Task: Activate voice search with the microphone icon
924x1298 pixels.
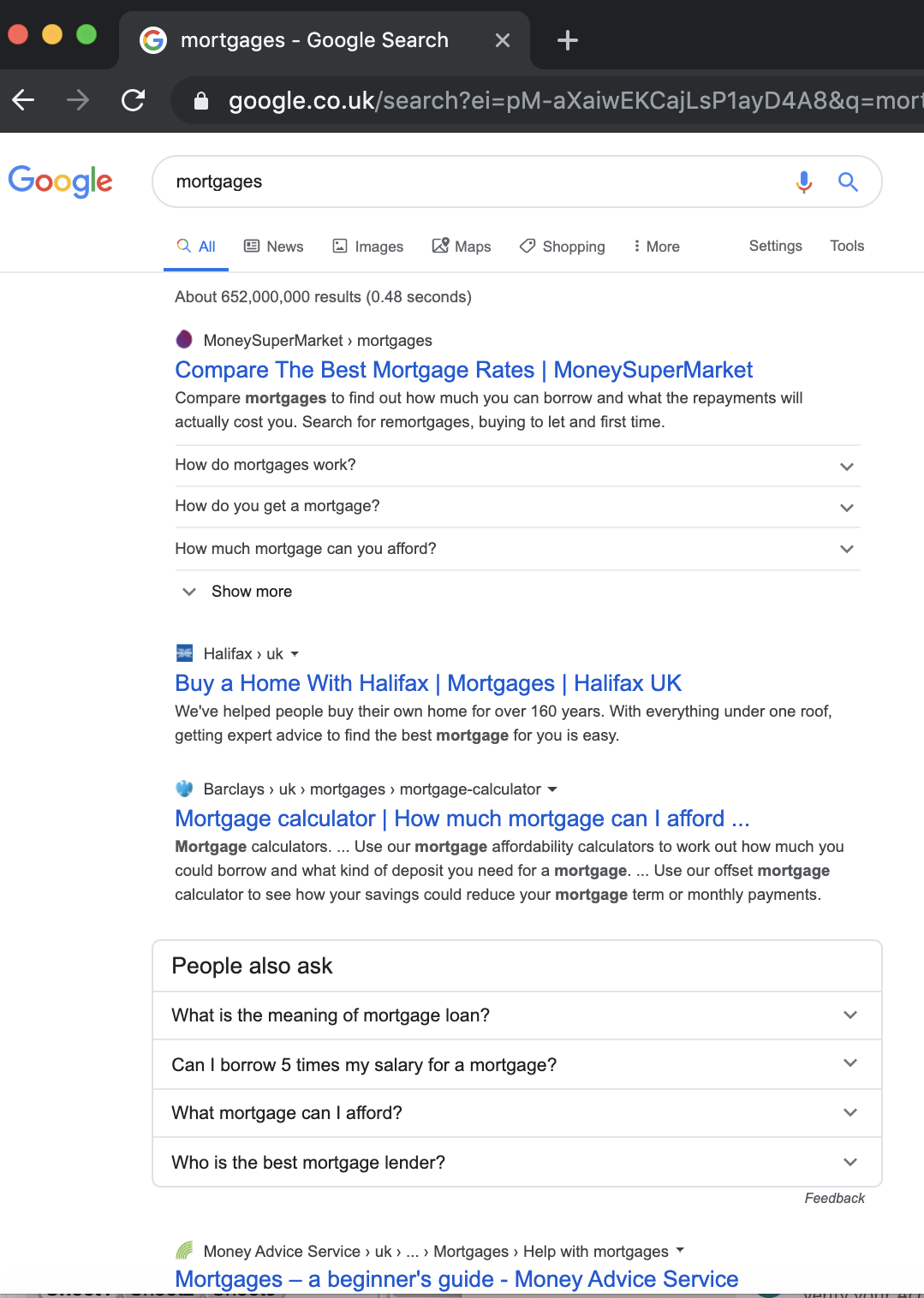Action: coord(803,182)
